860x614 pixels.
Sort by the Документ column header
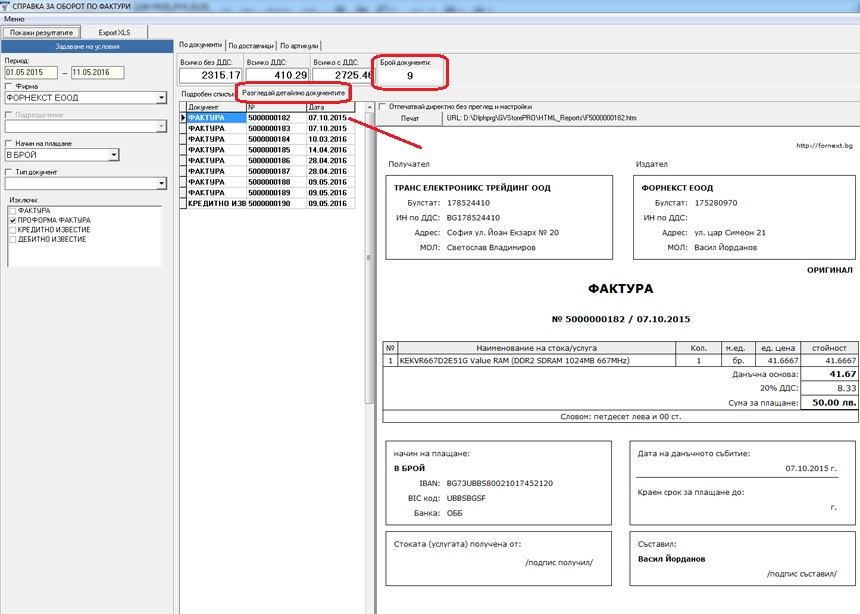[216, 107]
